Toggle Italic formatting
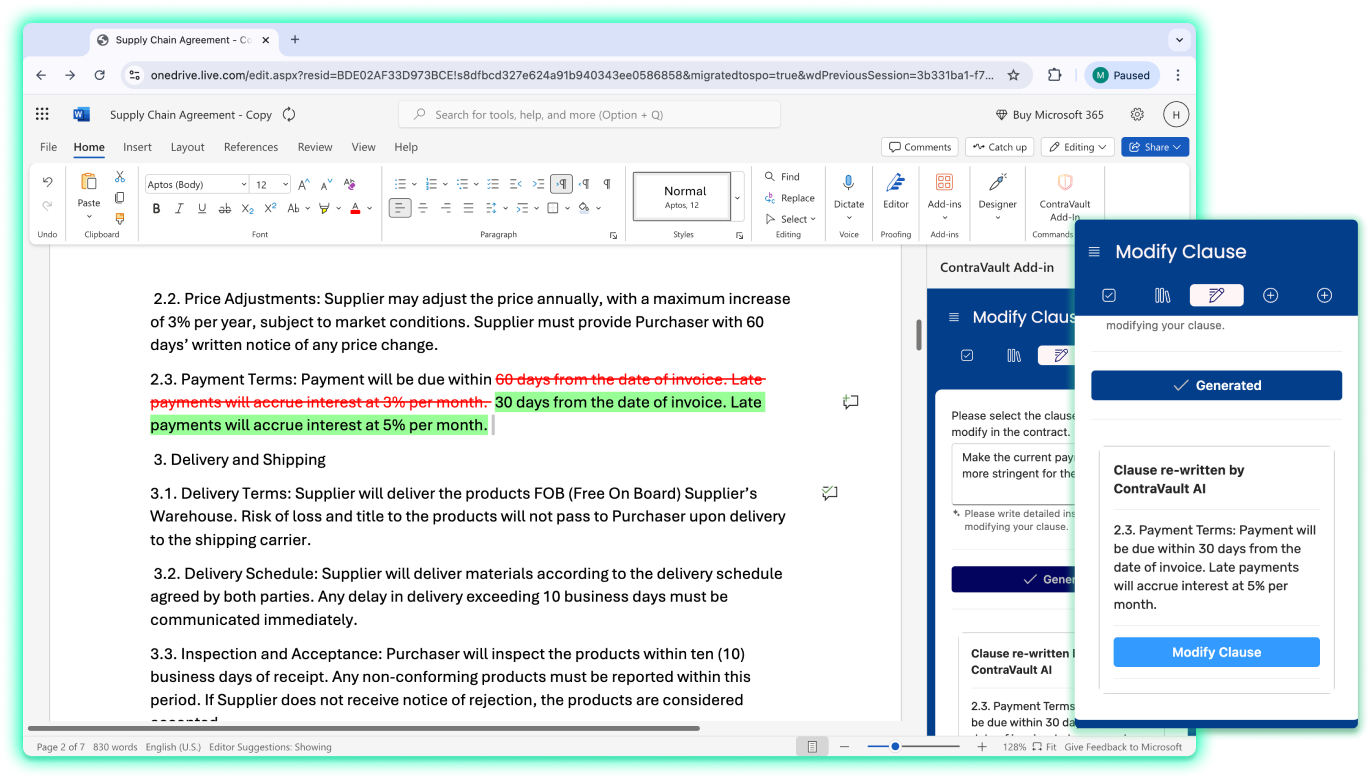The height and width of the screenshot is (779, 1370). [x=179, y=208]
